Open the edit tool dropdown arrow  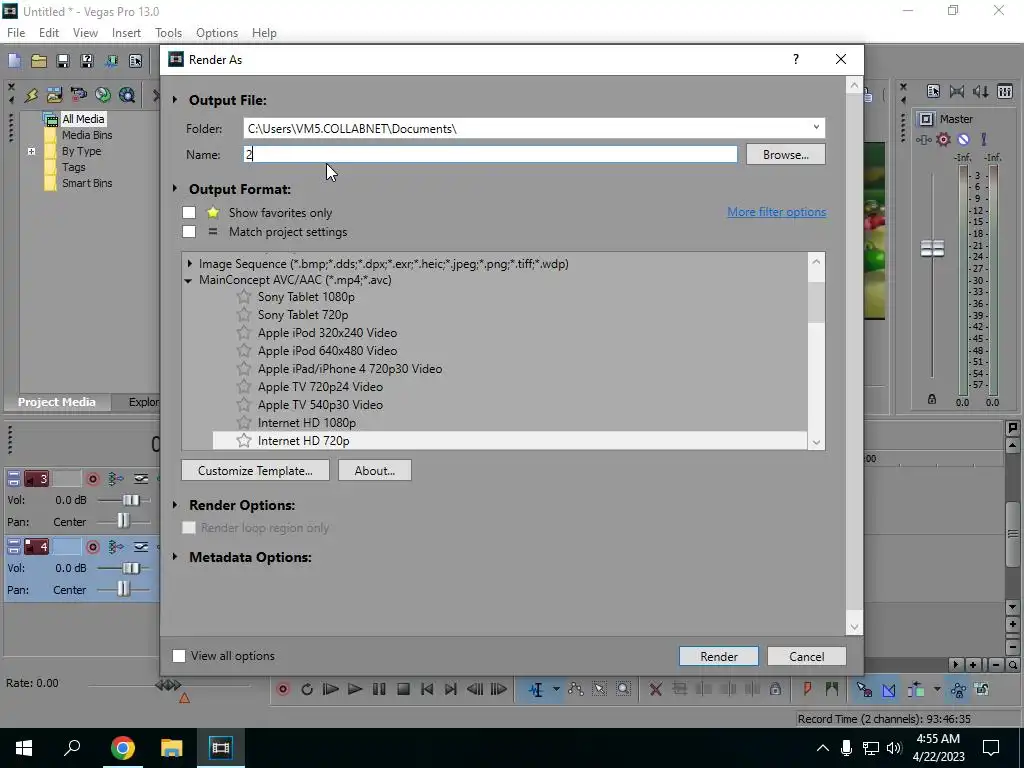pos(556,689)
